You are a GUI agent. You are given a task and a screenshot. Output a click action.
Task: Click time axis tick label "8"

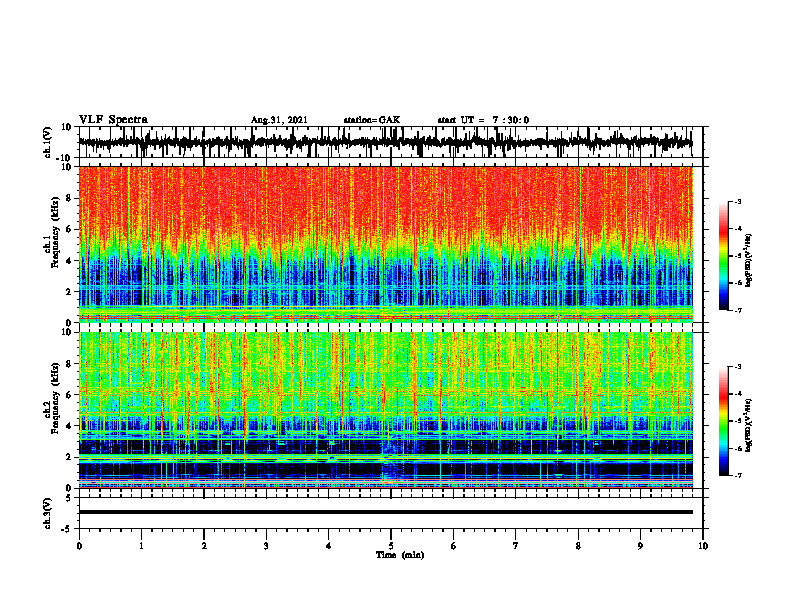click(578, 546)
